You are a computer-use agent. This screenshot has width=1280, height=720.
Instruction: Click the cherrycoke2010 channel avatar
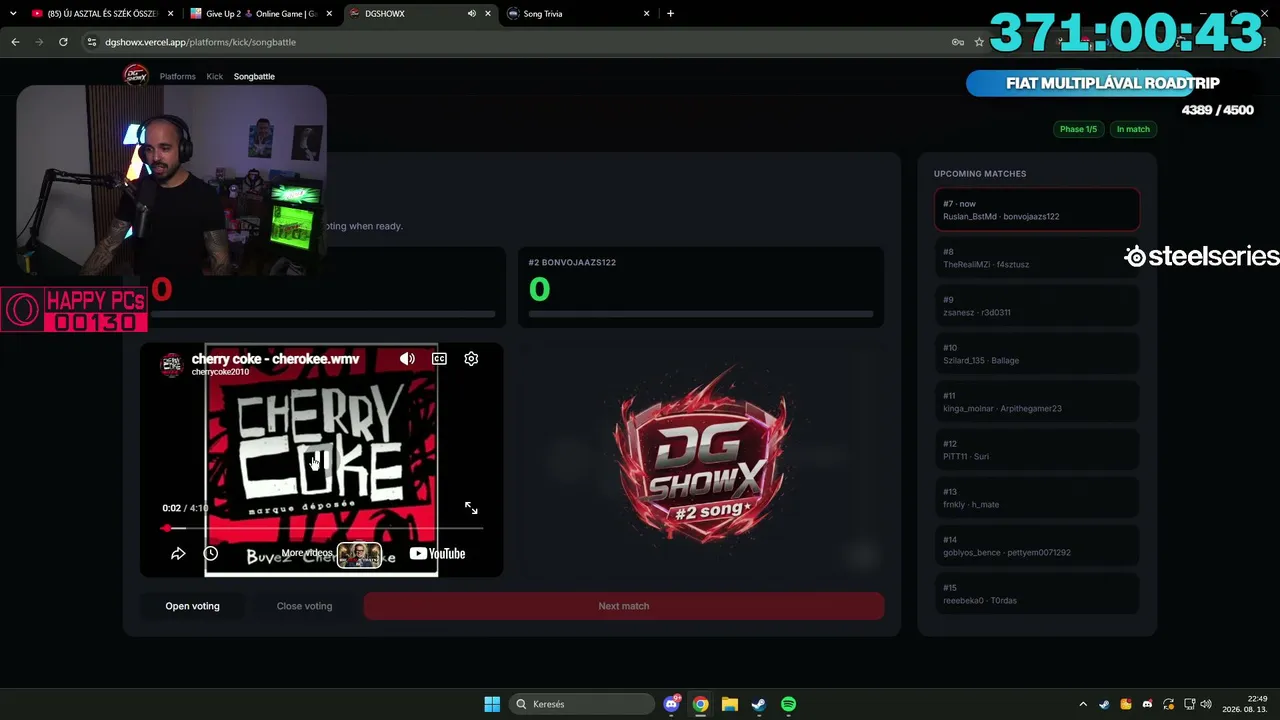pos(172,364)
